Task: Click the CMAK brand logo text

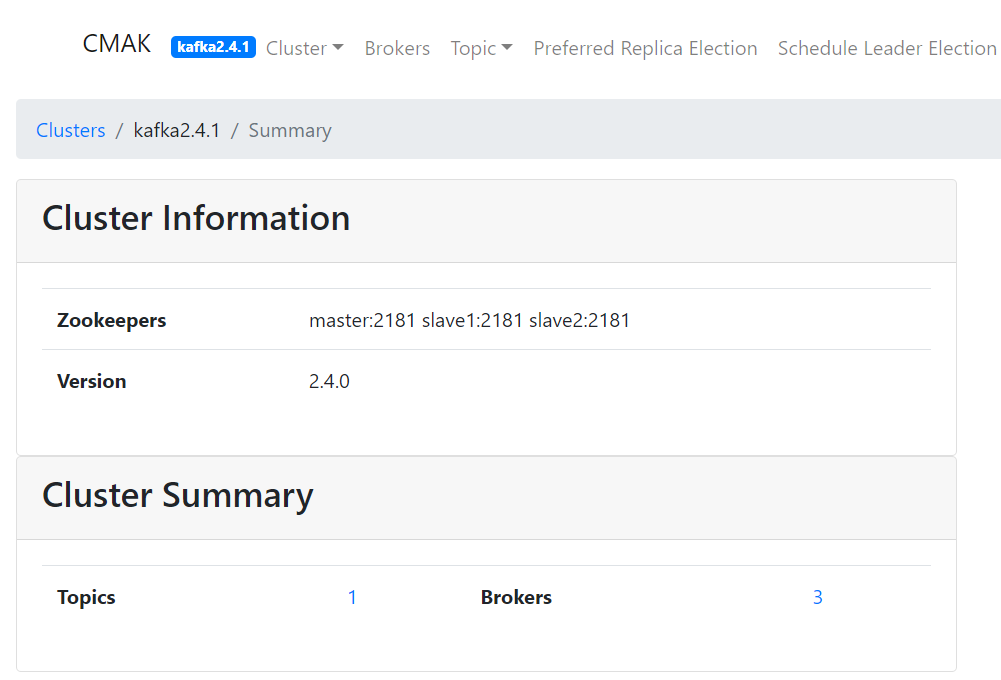Action: point(116,45)
